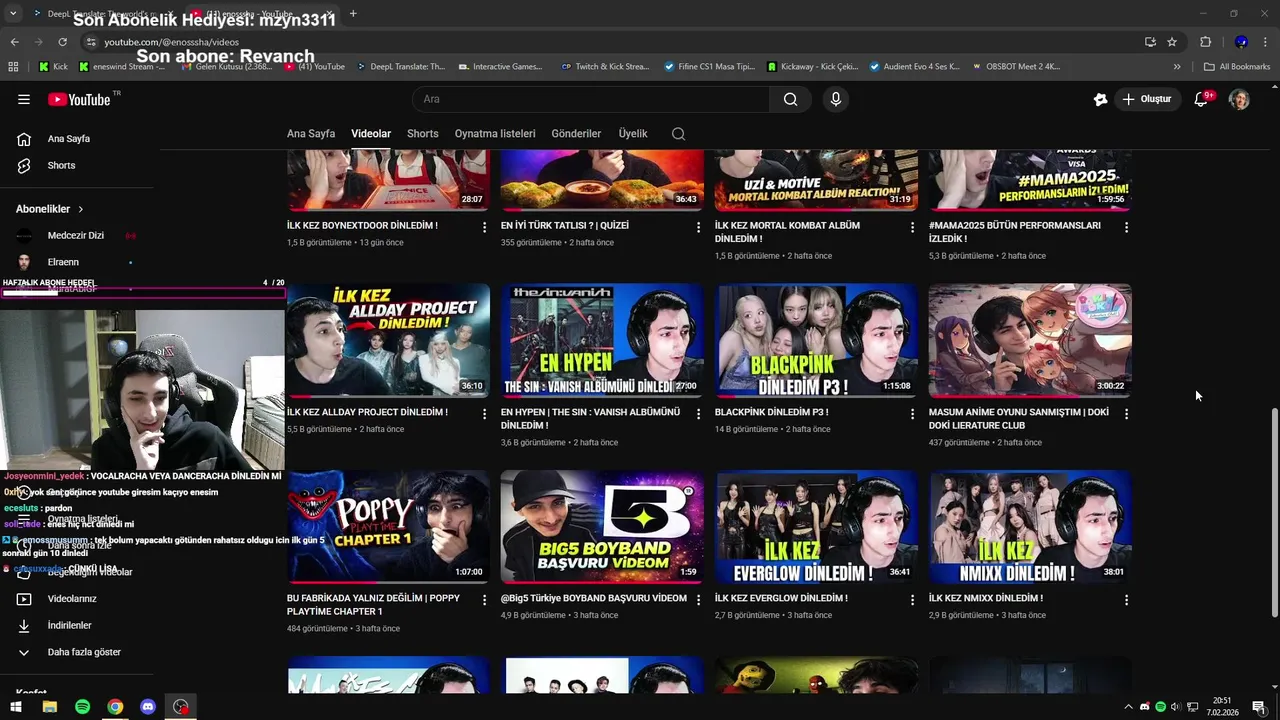Click the Chrome address bar
1280x720 pixels.
(x=610, y=42)
